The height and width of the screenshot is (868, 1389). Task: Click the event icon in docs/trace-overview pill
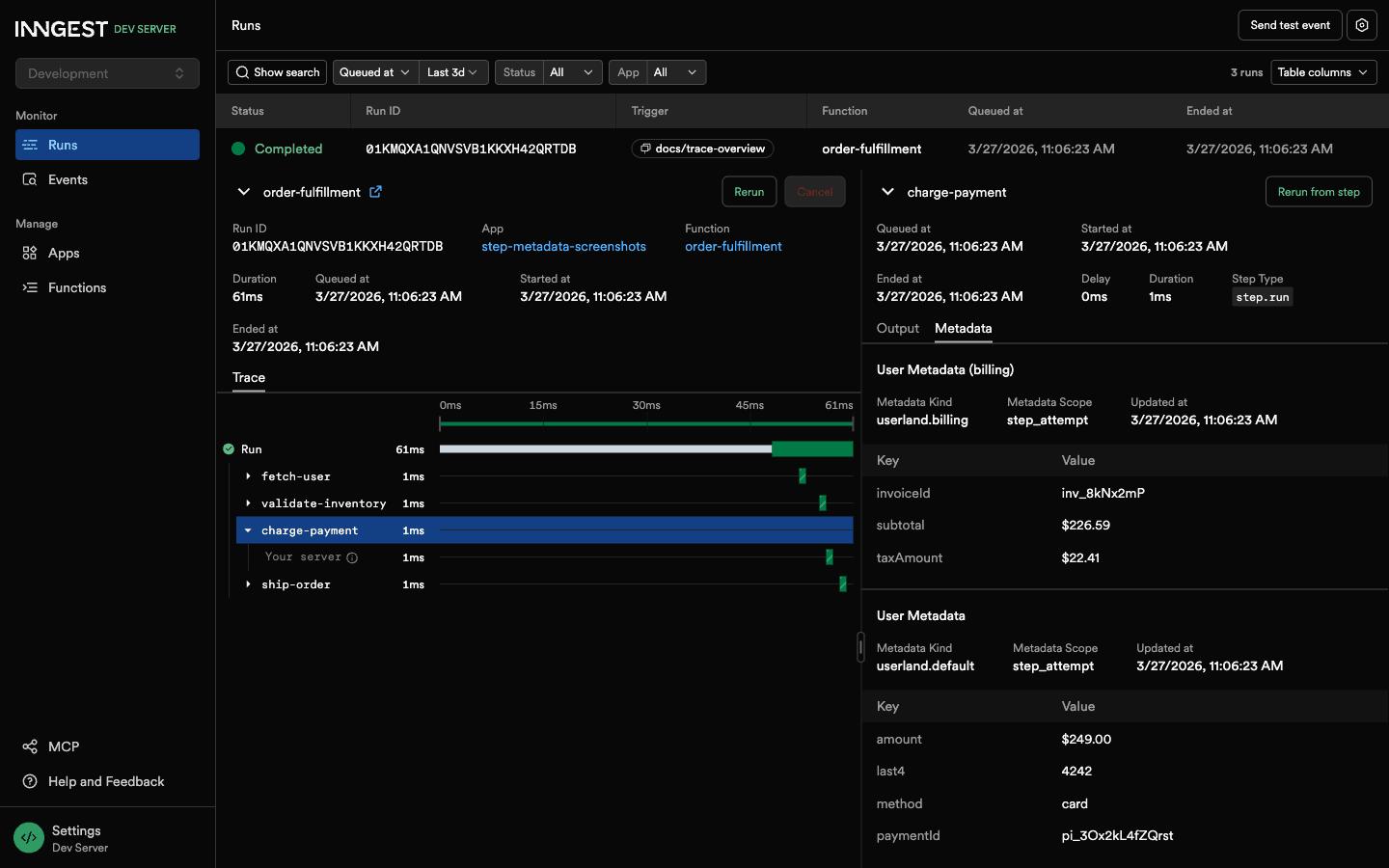[x=645, y=149]
